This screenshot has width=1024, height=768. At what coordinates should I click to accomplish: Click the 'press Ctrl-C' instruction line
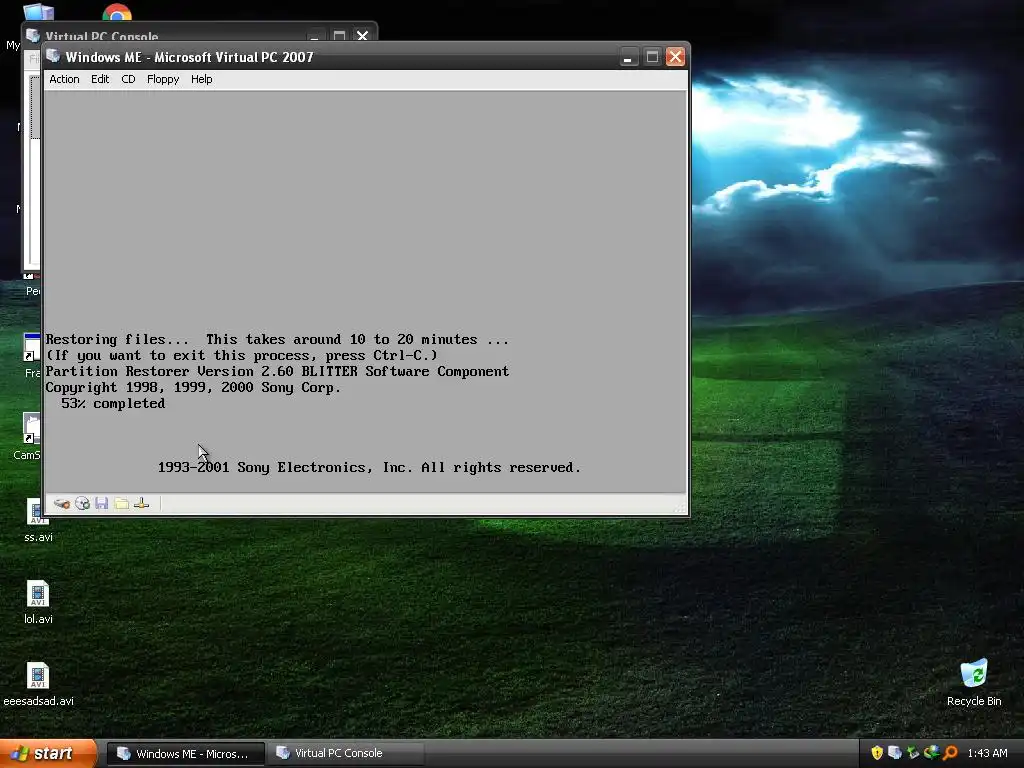coord(242,355)
